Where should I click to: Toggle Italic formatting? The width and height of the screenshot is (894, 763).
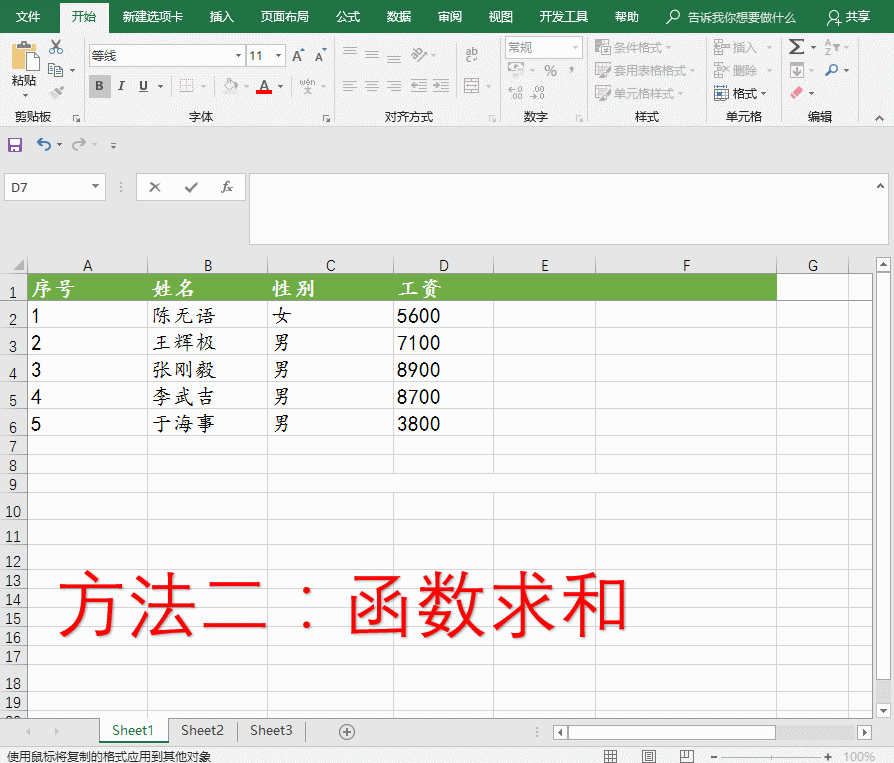(121, 86)
